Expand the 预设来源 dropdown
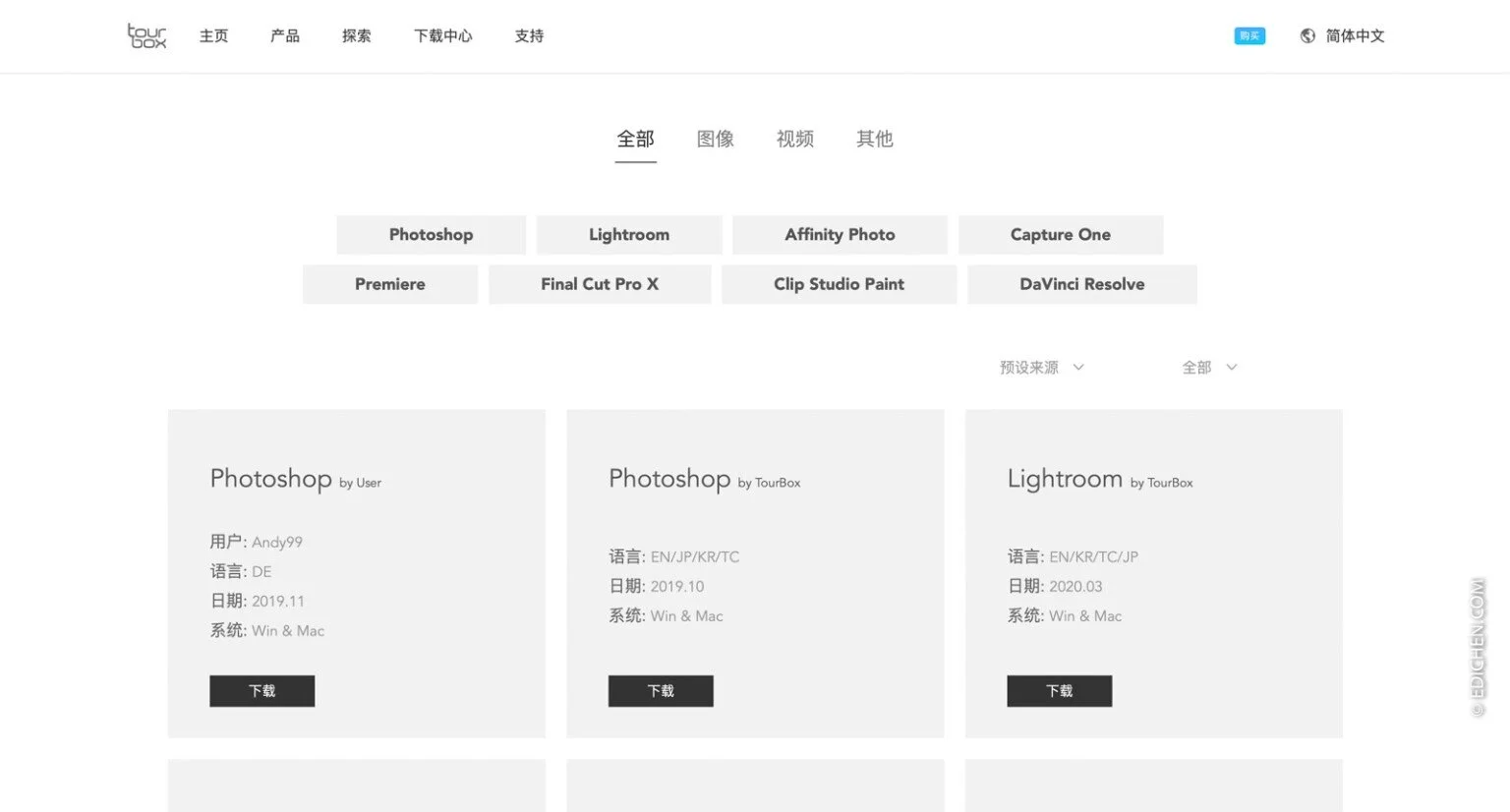The height and width of the screenshot is (812, 1510). [1042, 368]
